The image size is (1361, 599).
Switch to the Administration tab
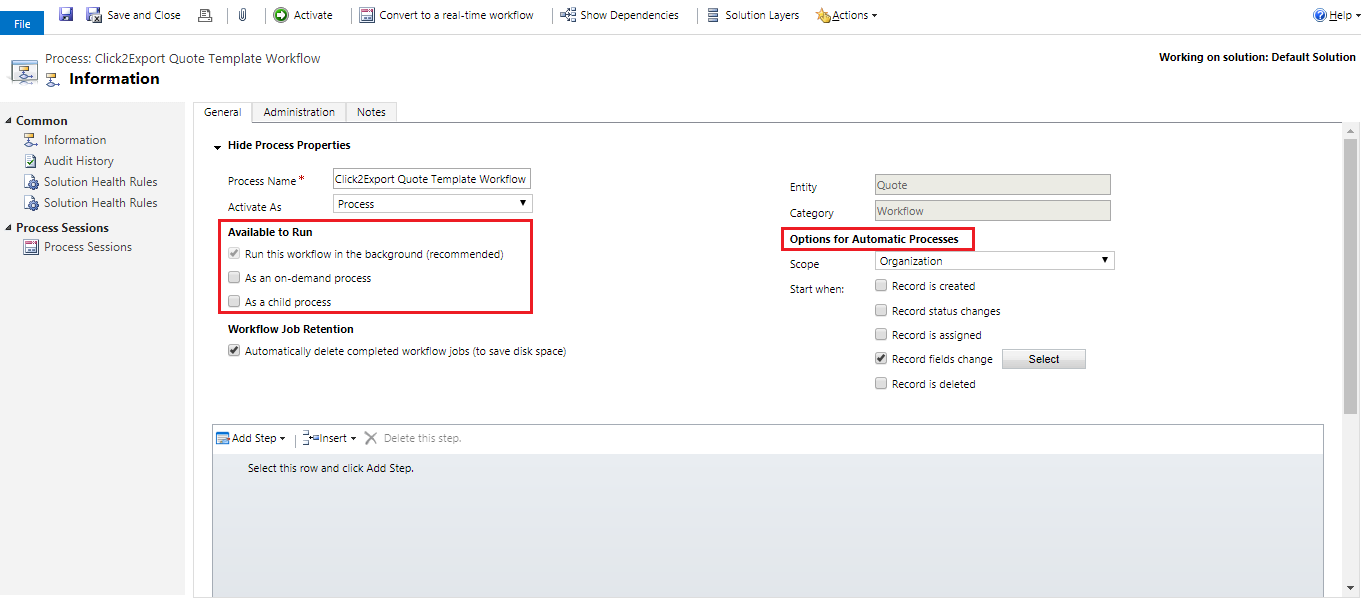point(299,112)
